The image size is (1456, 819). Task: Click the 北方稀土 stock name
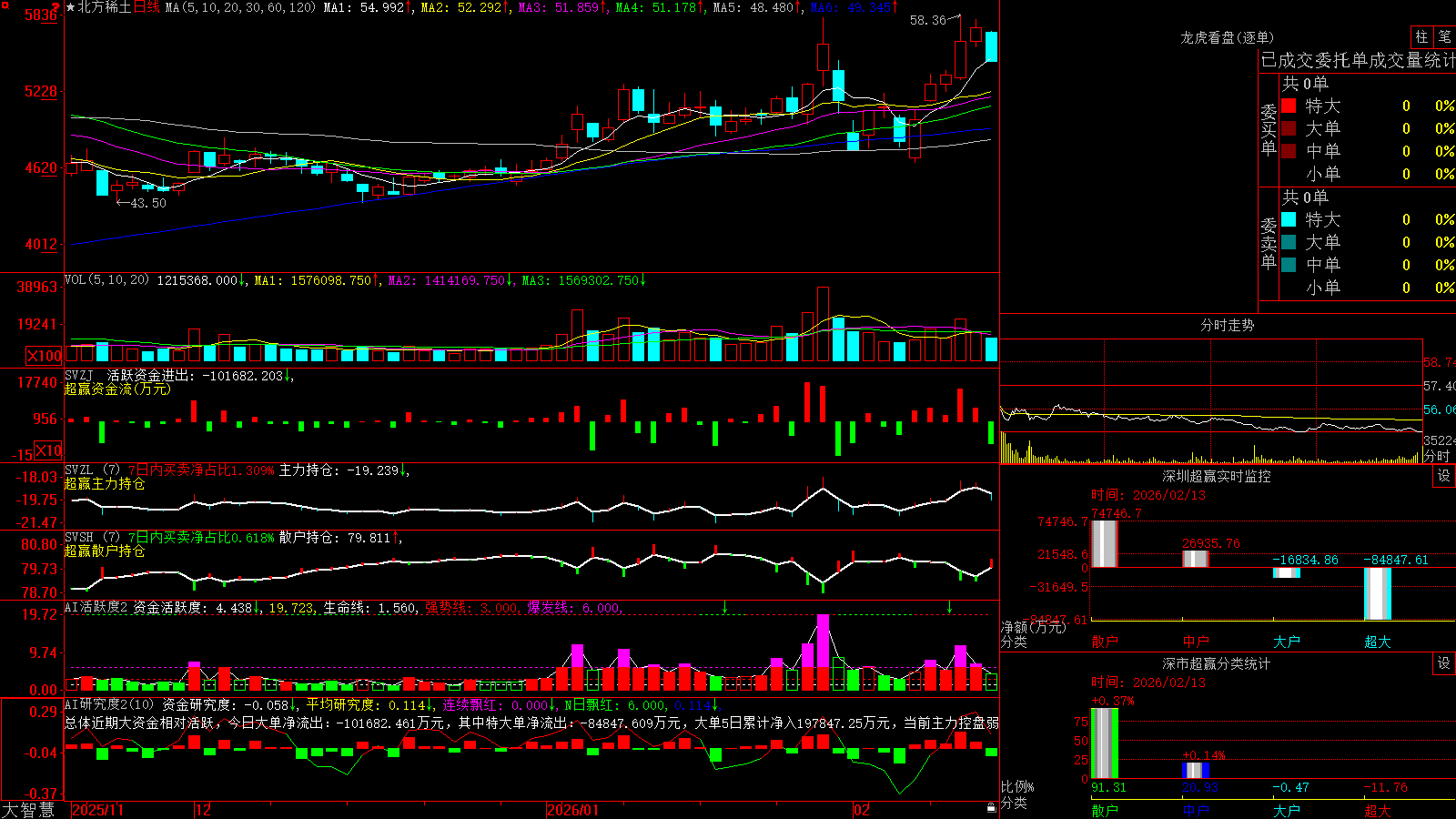click(x=105, y=7)
